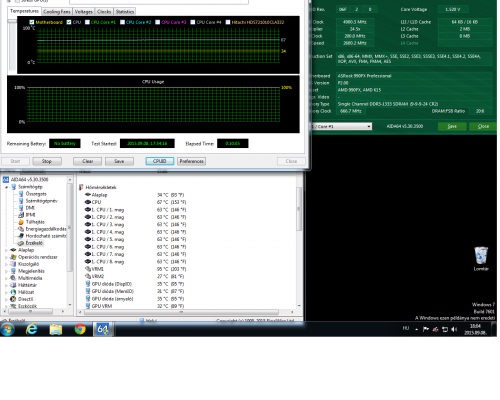The width and height of the screenshot is (500, 400).
Task: Open the IPMI tree entry icon
Action: (x=21, y=215)
